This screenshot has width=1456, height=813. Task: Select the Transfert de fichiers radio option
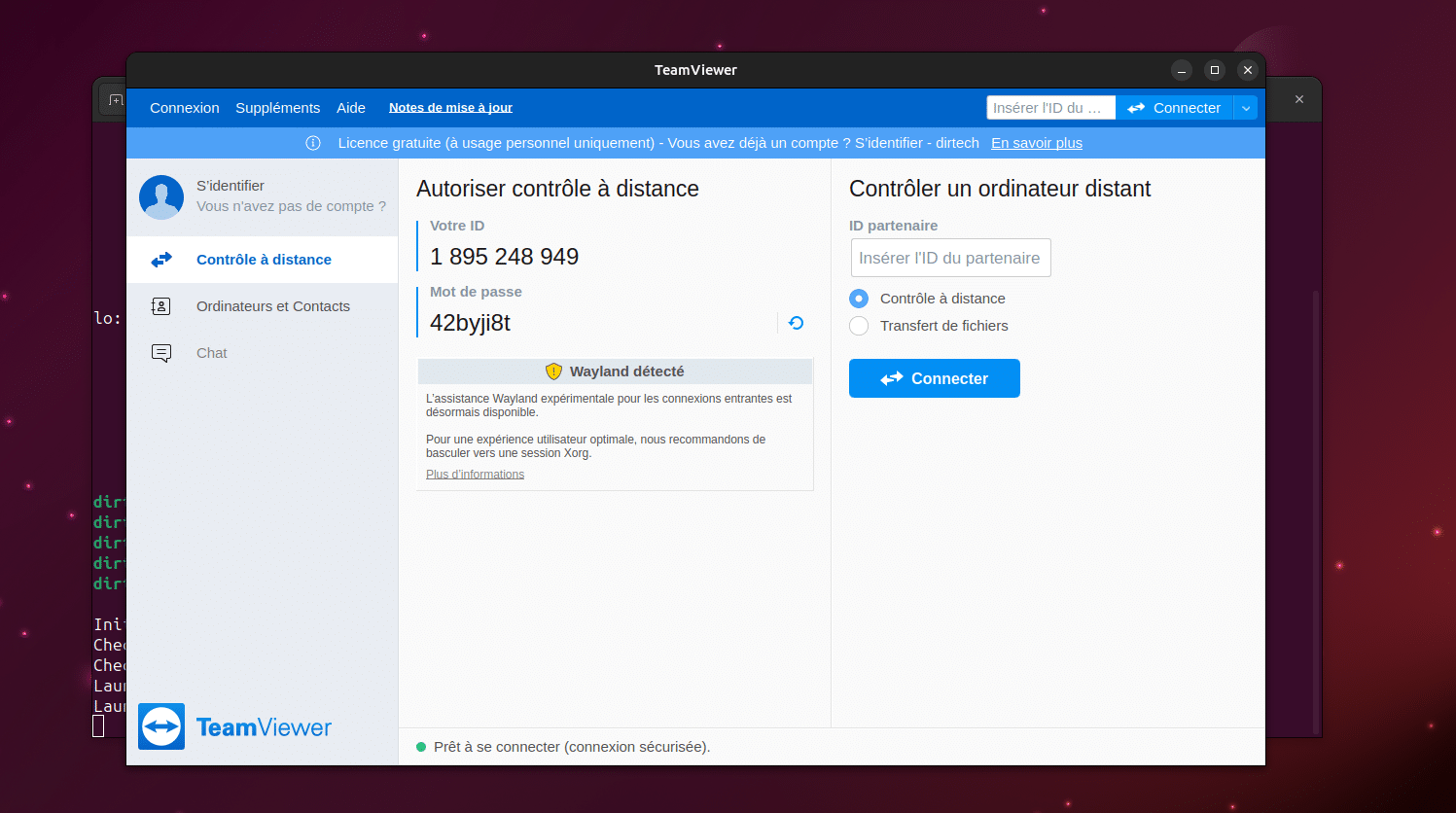pos(859,326)
